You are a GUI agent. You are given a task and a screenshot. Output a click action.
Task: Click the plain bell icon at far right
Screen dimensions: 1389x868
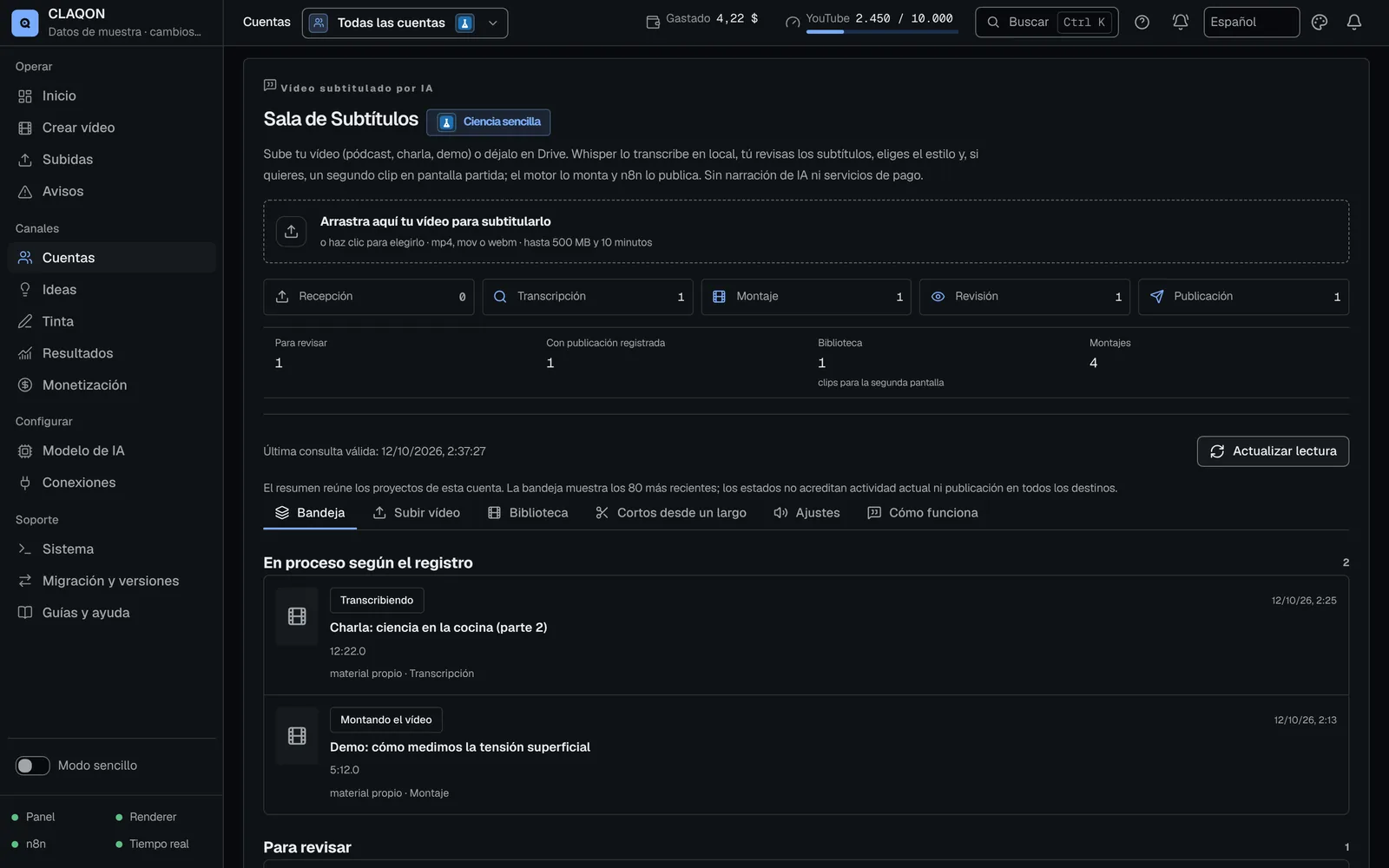[x=1354, y=23]
